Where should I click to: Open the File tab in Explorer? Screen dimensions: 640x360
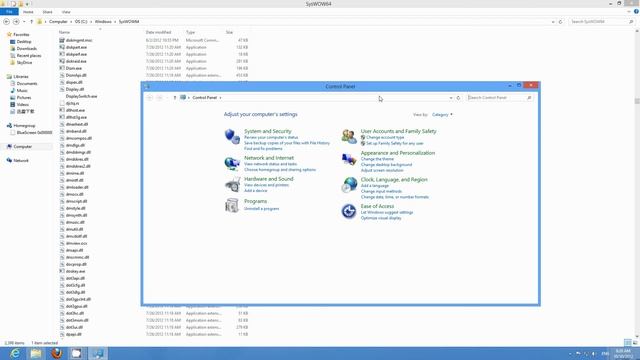9,12
